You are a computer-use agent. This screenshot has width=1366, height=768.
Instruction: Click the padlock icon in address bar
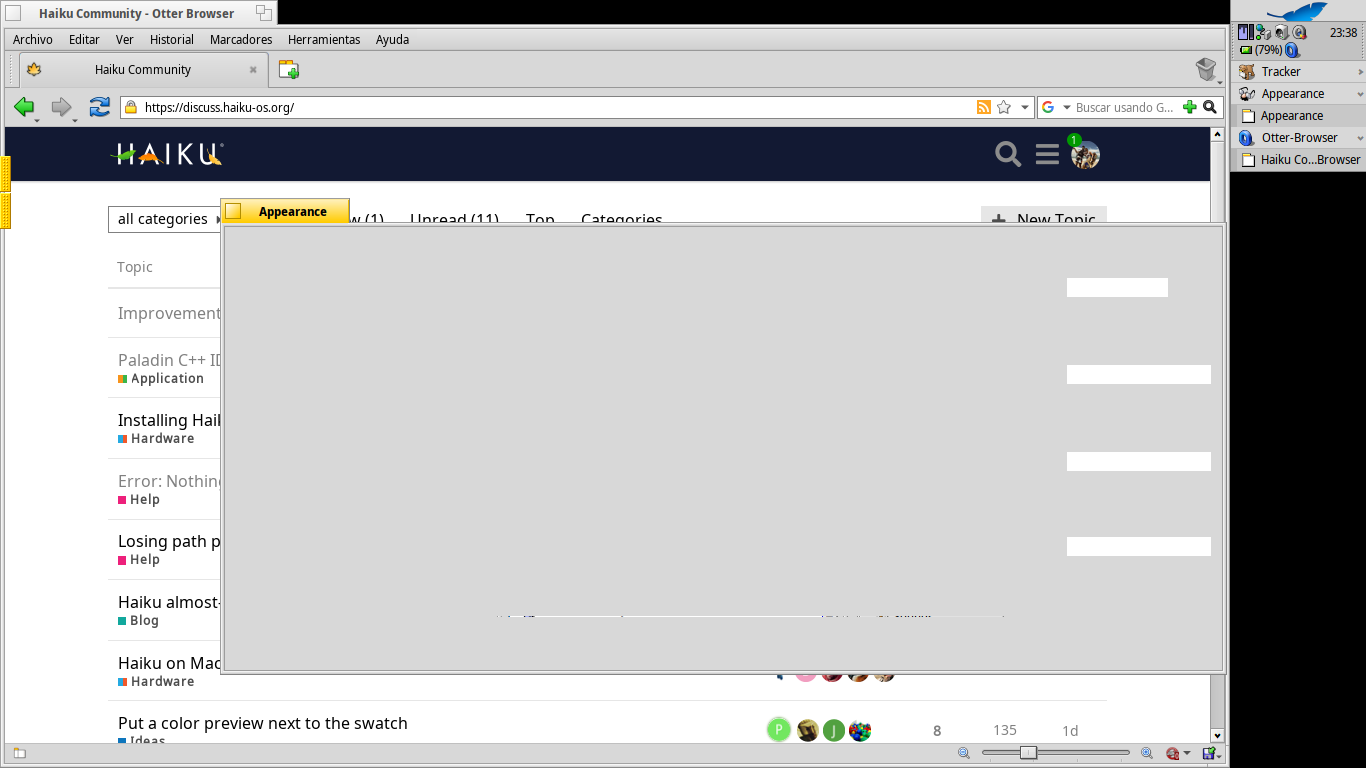(130, 107)
